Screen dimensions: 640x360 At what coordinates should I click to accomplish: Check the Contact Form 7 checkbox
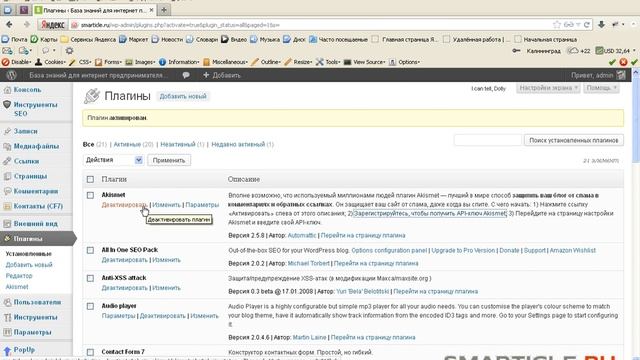coord(90,352)
